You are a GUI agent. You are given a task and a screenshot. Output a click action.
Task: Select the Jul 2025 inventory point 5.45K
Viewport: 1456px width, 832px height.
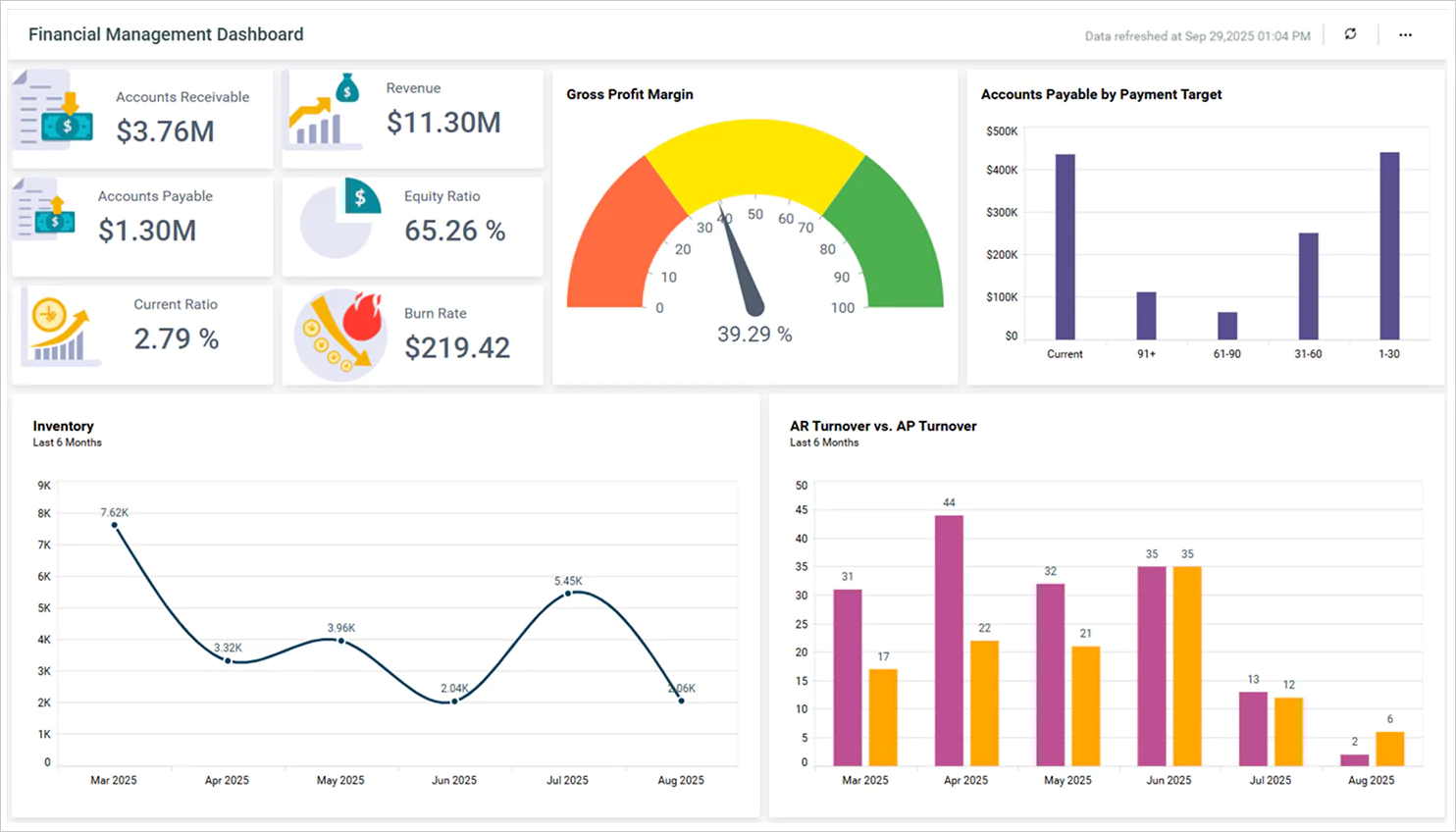[568, 593]
